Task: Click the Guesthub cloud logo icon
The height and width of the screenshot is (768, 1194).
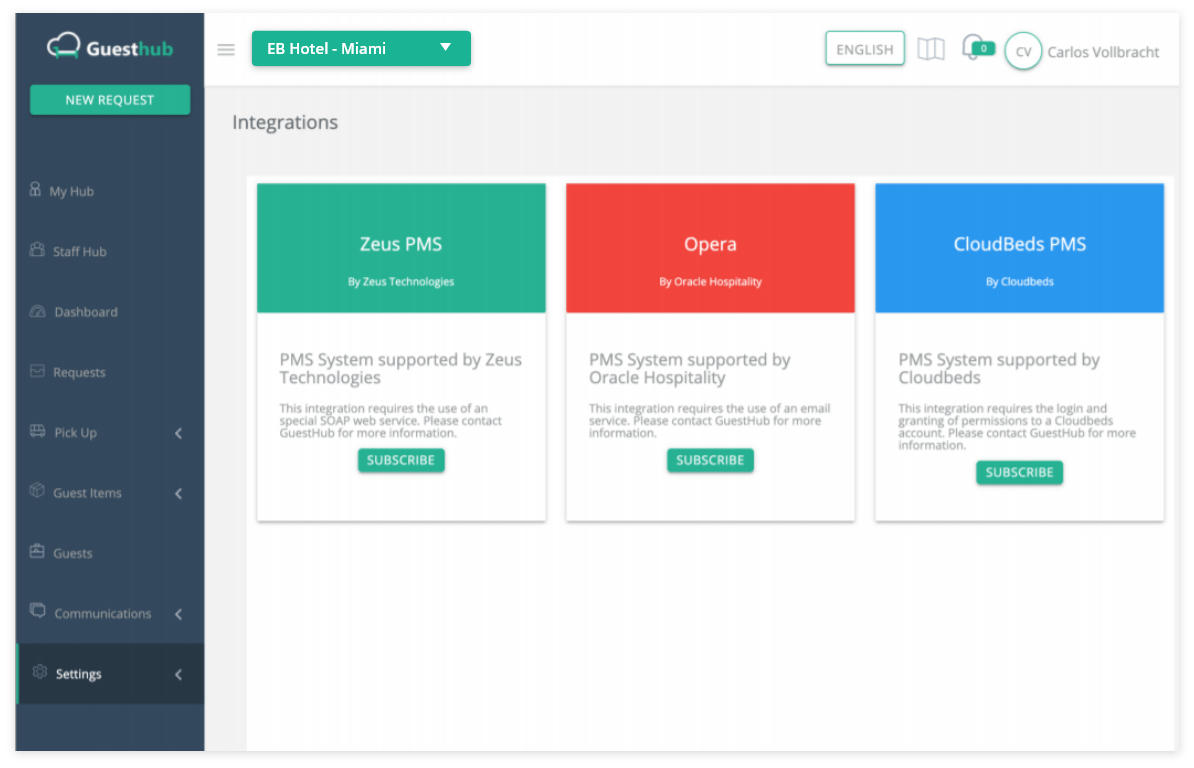Action: [x=62, y=46]
